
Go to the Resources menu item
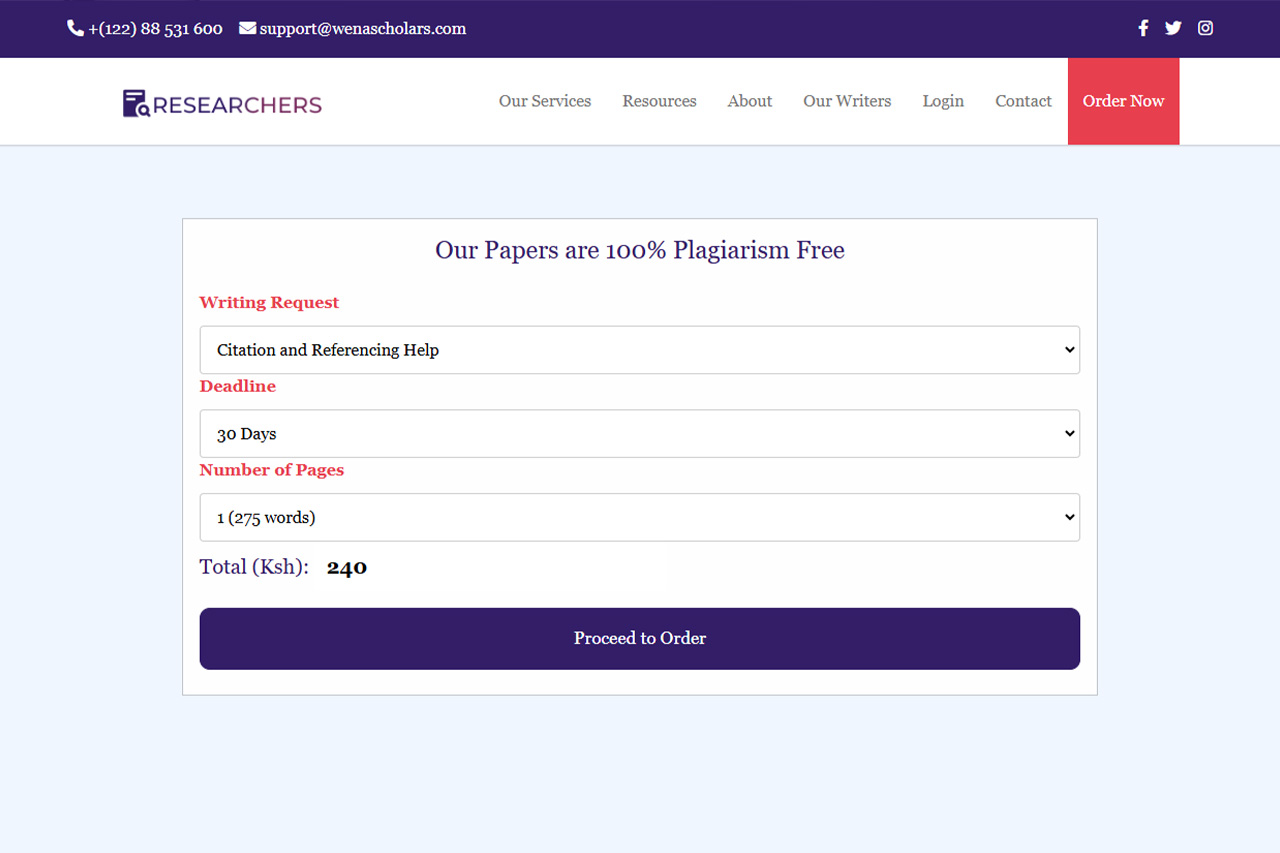[659, 101]
